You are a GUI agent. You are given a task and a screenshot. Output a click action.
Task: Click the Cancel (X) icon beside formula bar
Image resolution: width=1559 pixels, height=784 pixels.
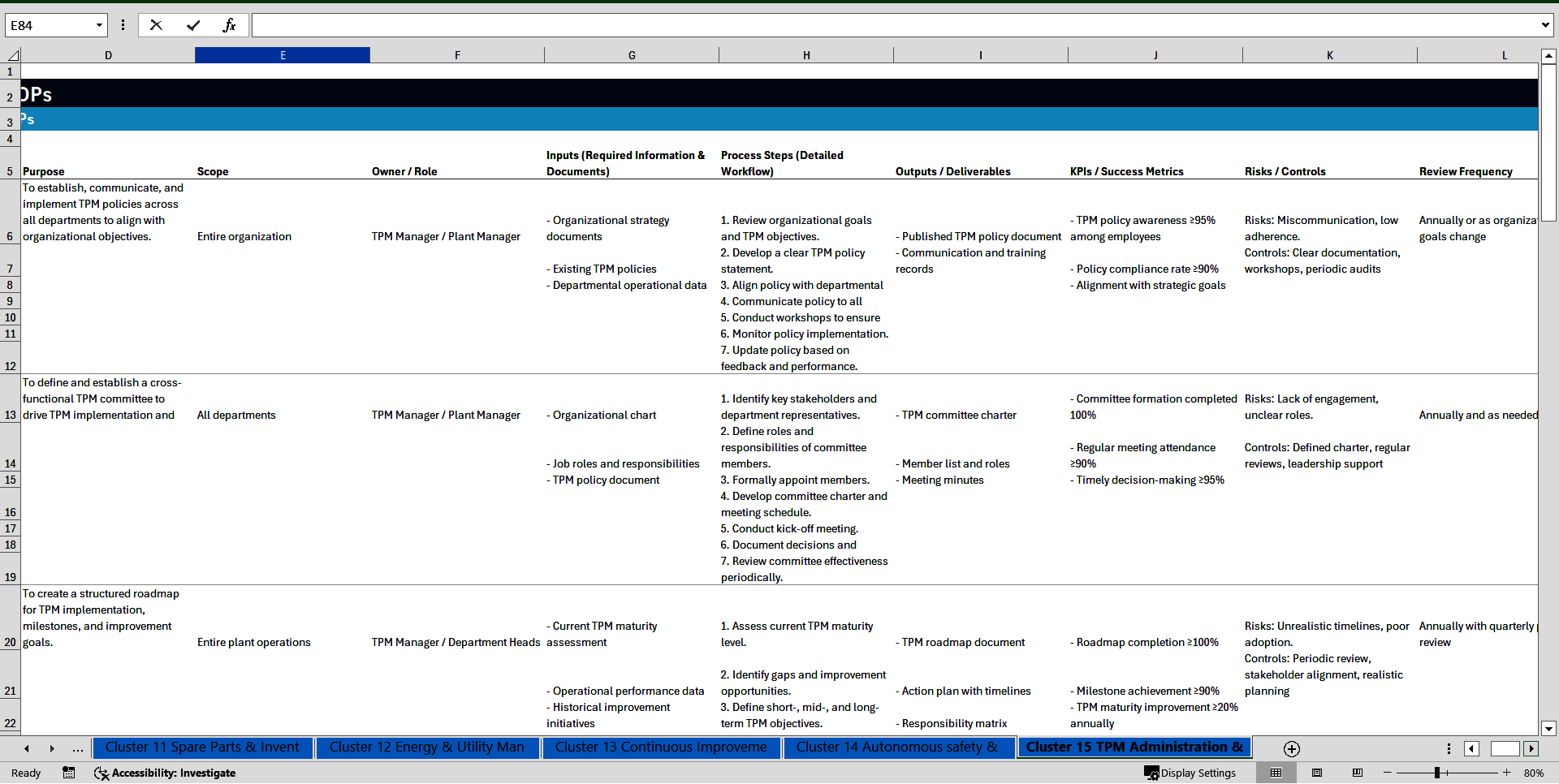pos(156,25)
